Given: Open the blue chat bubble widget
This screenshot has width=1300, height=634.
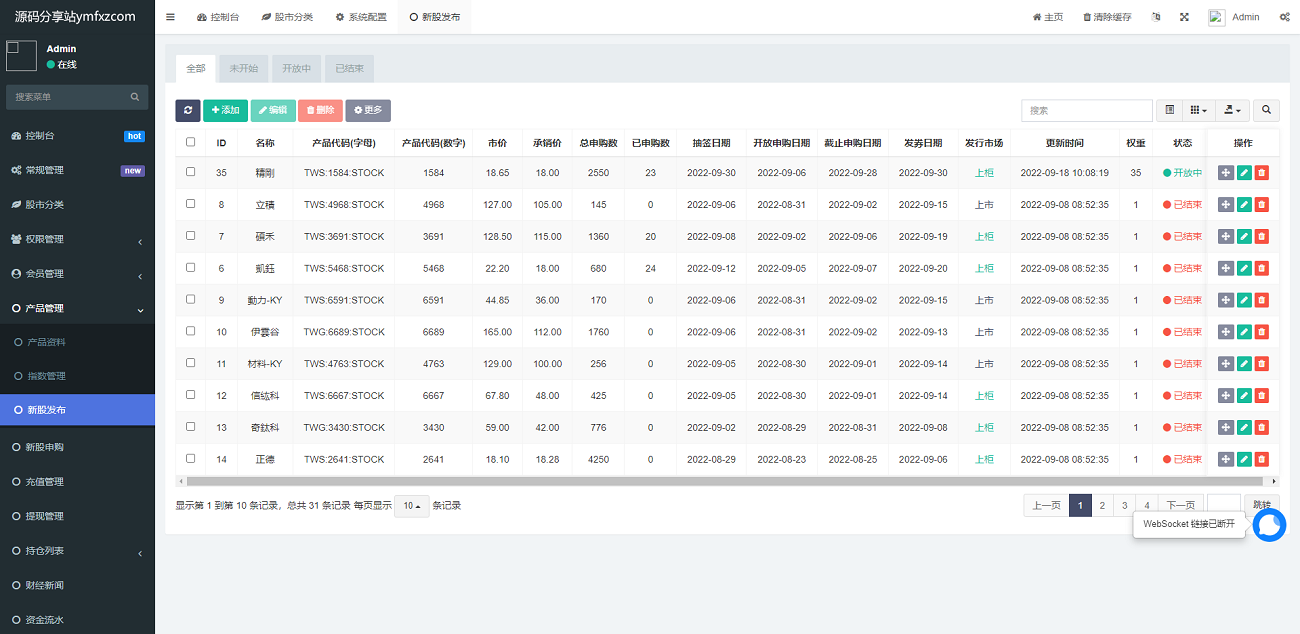Looking at the screenshot, I should click(1269, 525).
